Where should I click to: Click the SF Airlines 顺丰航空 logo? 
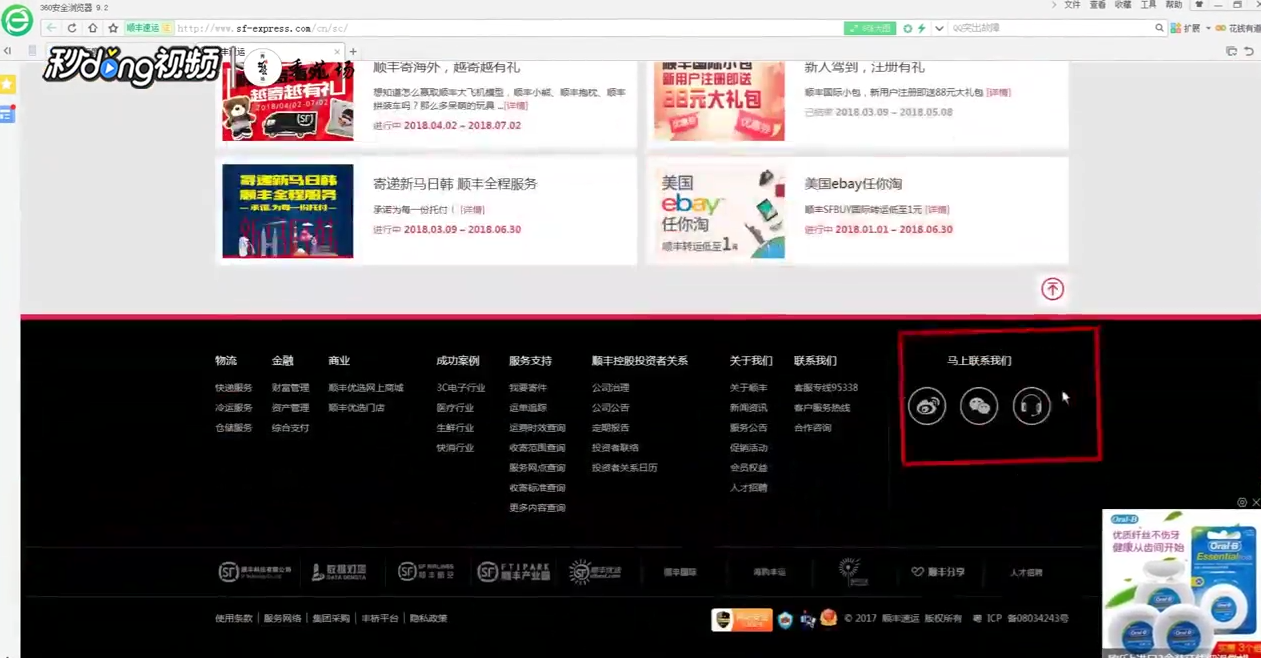[x=426, y=572]
